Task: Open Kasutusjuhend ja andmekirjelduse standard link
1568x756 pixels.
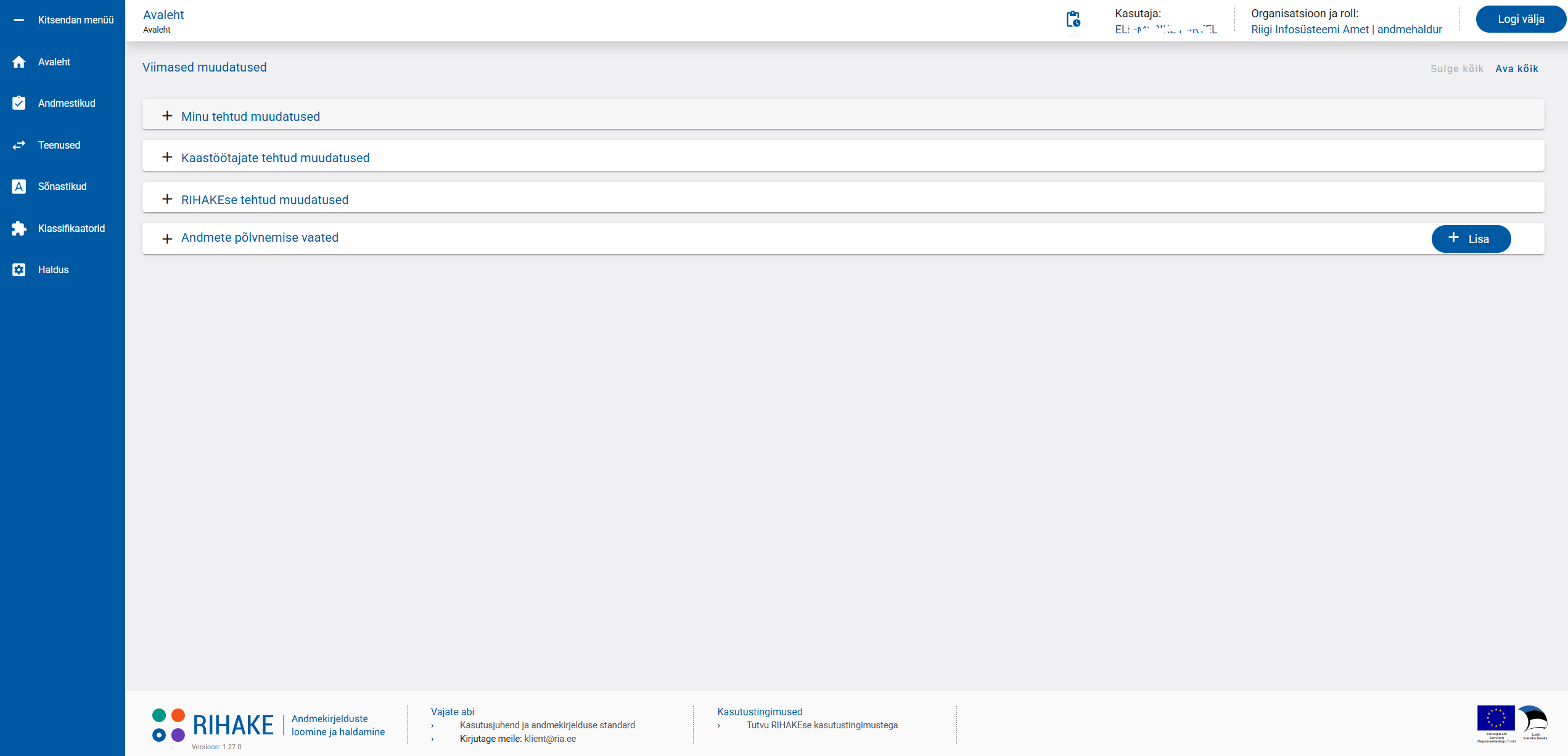Action: click(547, 725)
